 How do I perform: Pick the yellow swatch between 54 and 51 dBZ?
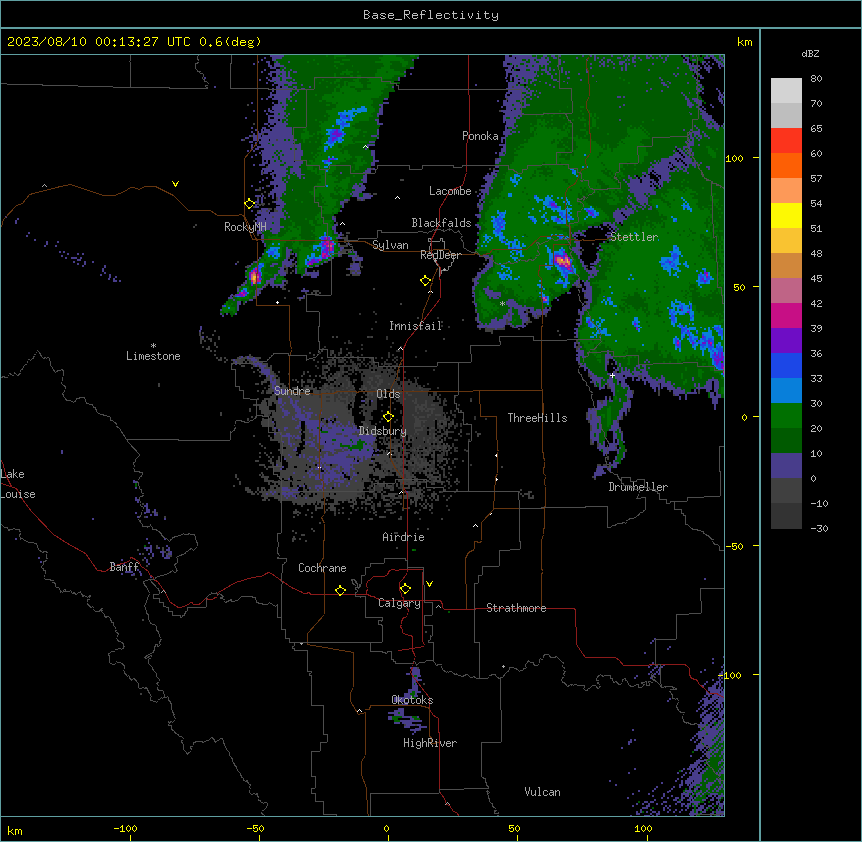point(786,215)
